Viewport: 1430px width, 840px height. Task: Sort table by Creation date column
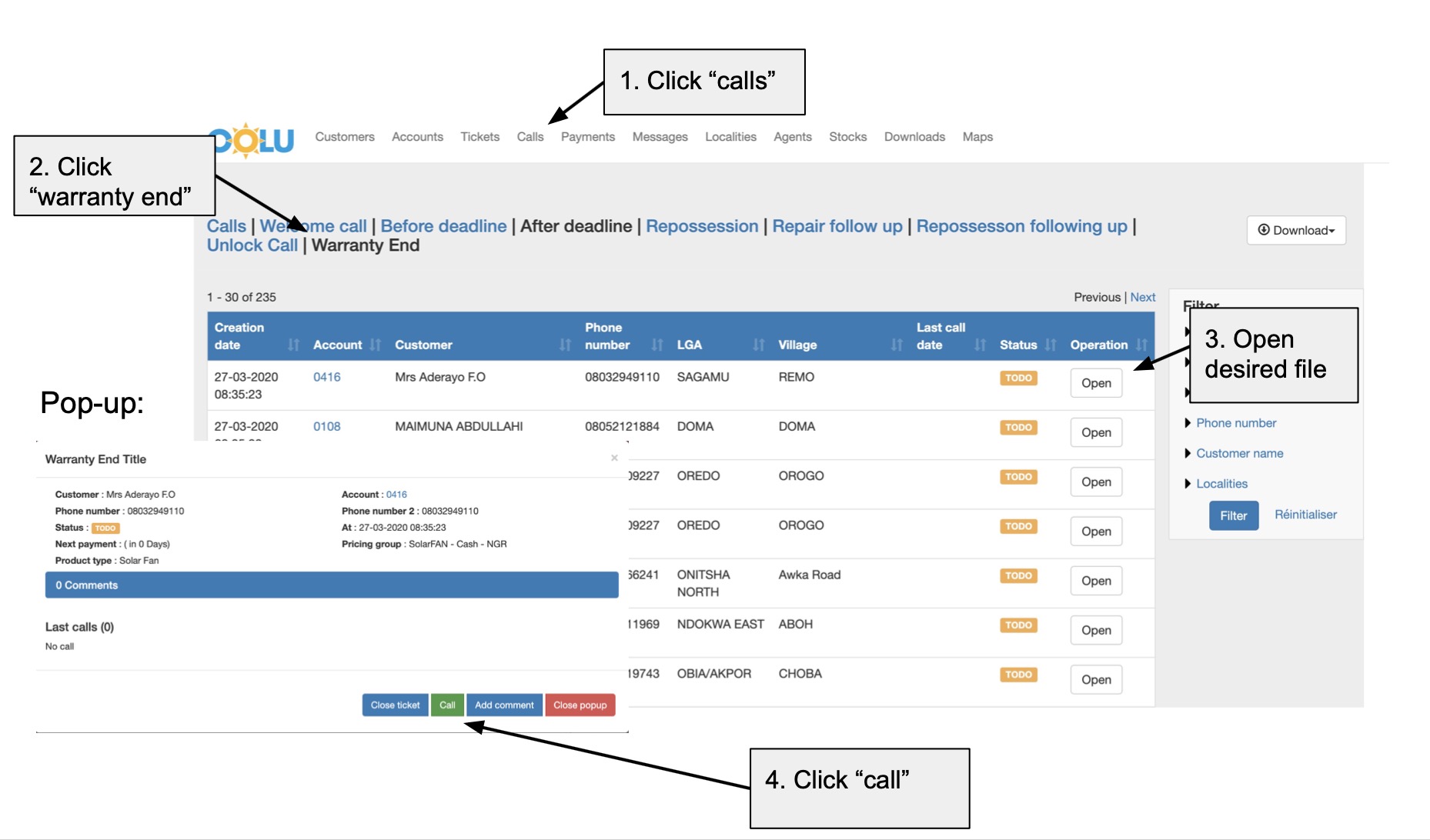pyautogui.click(x=293, y=345)
